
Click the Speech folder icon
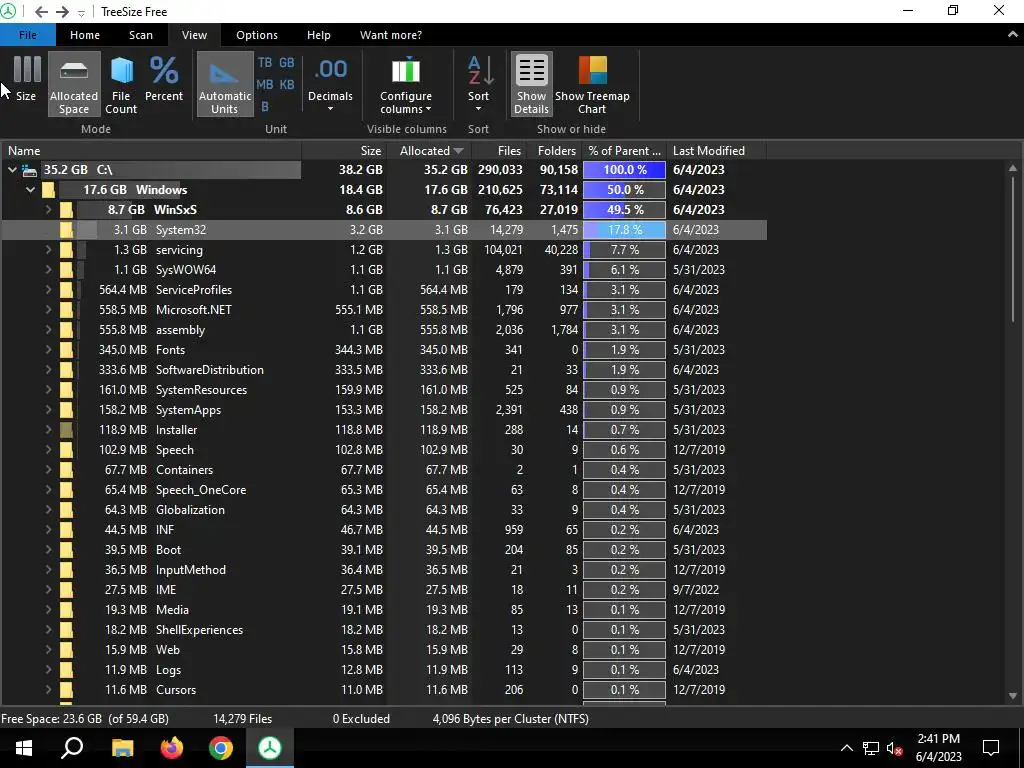tap(66, 450)
